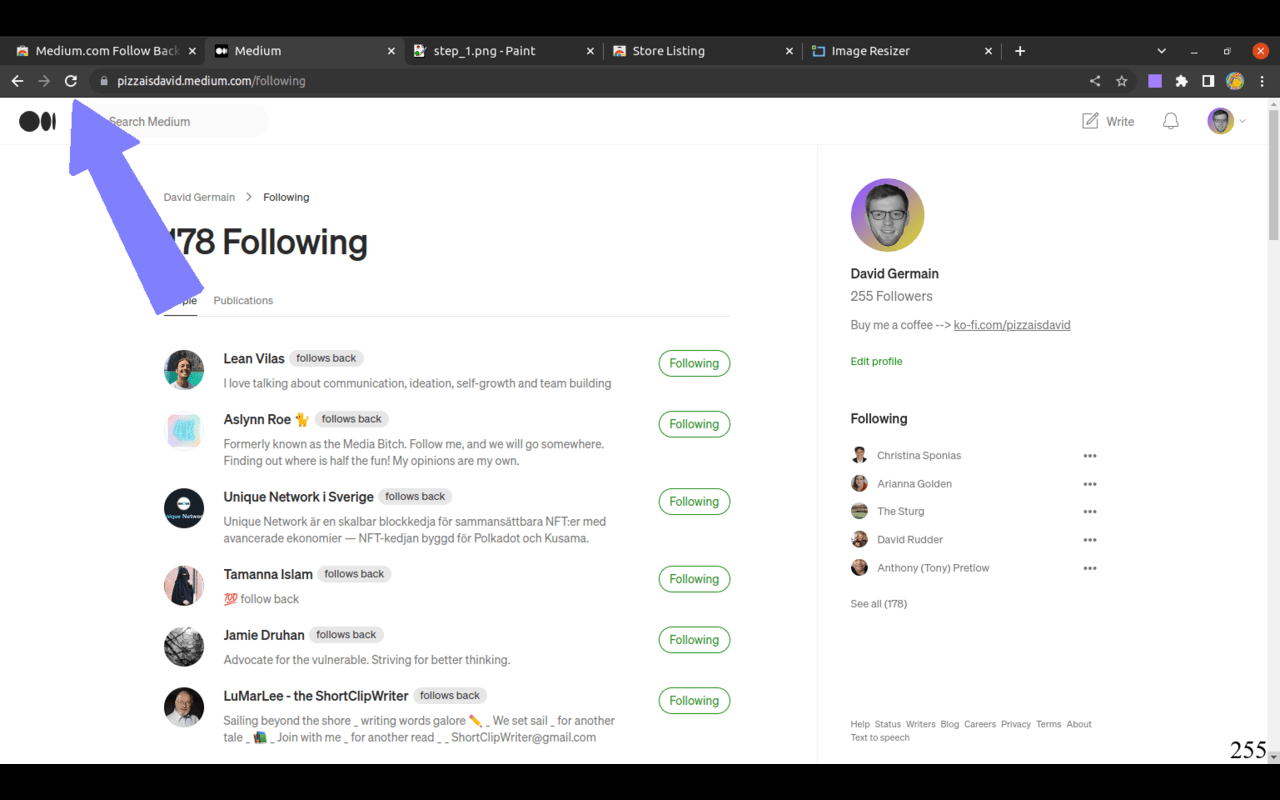Close the Medium tab
1280x800 pixels.
tap(392, 51)
